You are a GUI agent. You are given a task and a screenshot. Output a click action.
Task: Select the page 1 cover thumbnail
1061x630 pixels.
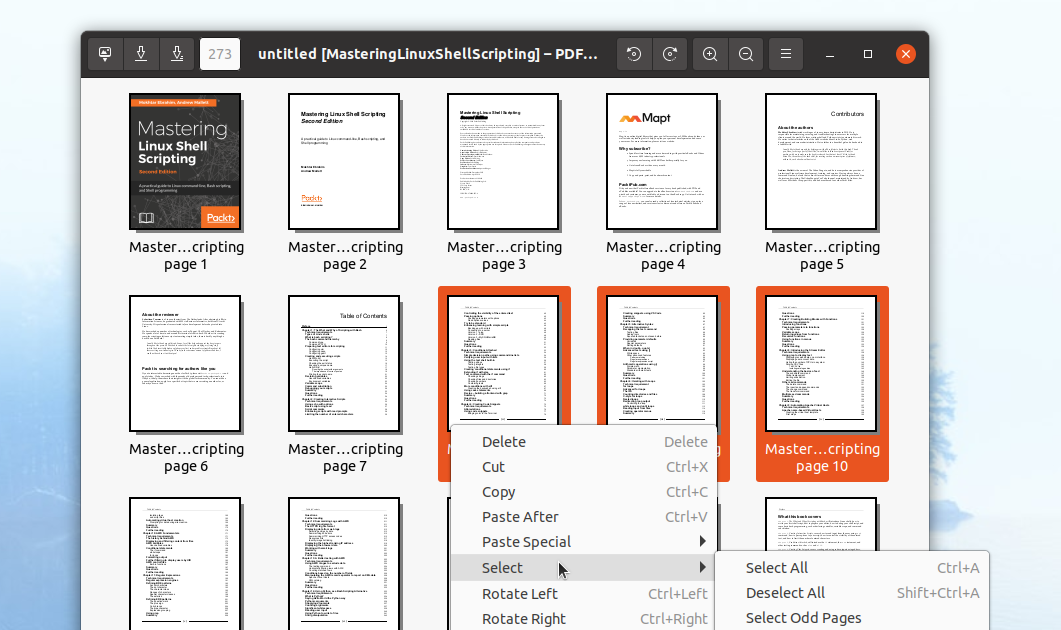point(185,162)
